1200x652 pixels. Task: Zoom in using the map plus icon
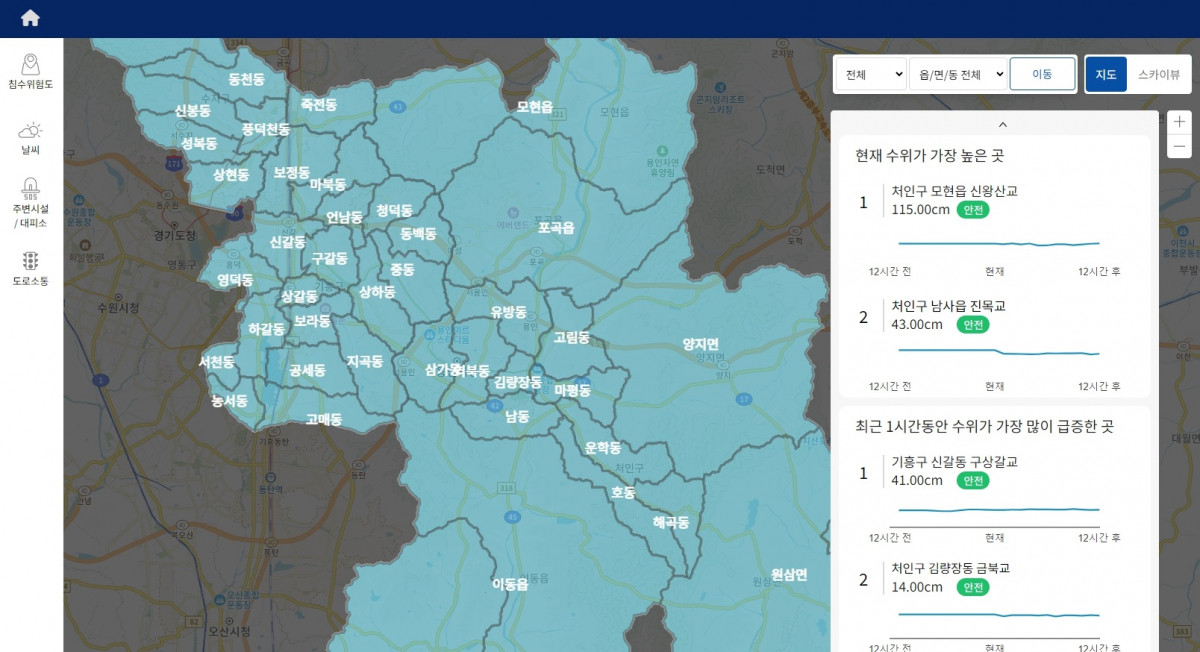pyautogui.click(x=1179, y=122)
